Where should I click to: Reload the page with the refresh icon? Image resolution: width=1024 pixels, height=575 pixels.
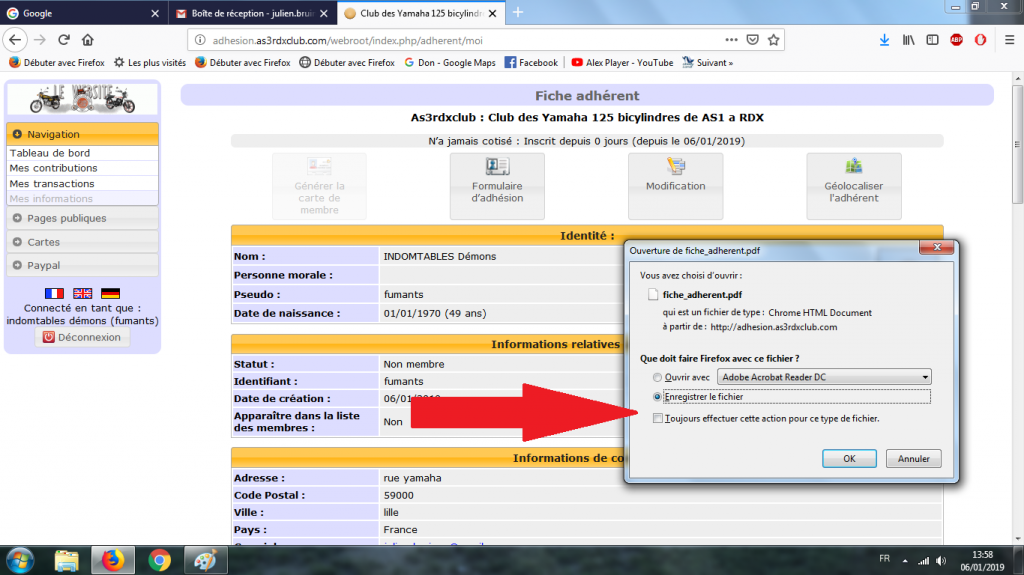tap(64, 40)
